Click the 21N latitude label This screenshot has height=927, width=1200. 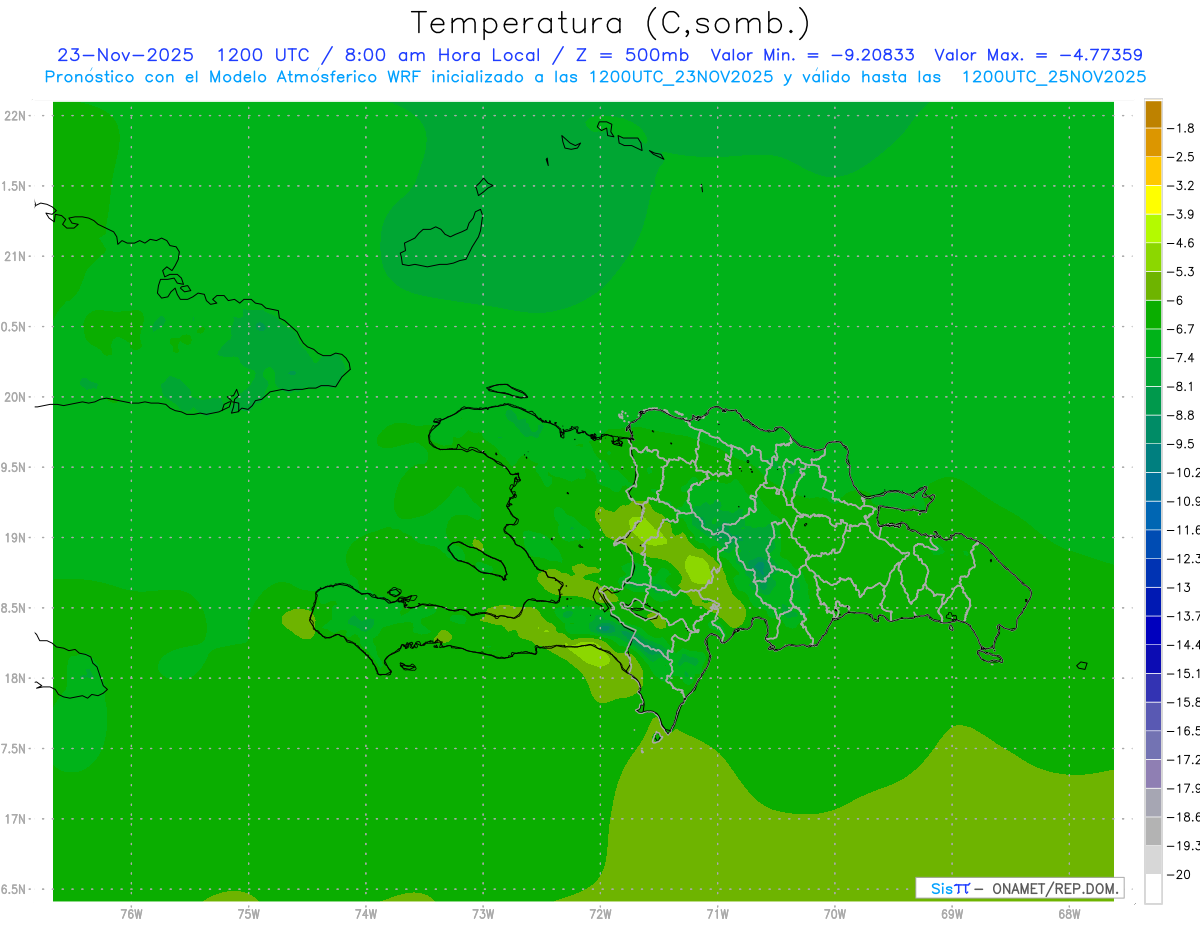click(x=14, y=256)
